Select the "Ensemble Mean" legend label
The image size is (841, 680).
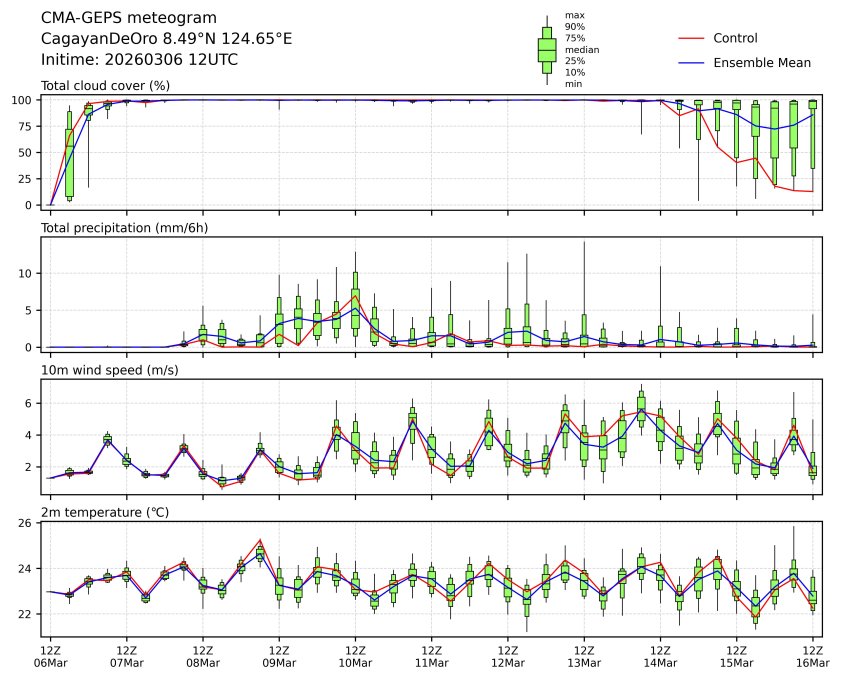coord(761,62)
